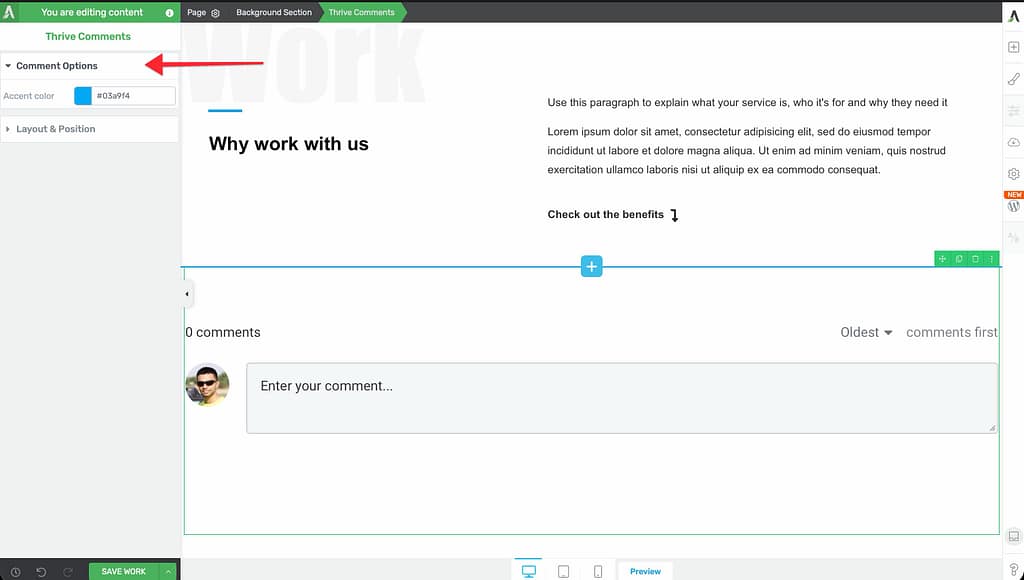Switch to desktop preview mode
Viewport: 1024px width, 580px height.
coord(529,571)
